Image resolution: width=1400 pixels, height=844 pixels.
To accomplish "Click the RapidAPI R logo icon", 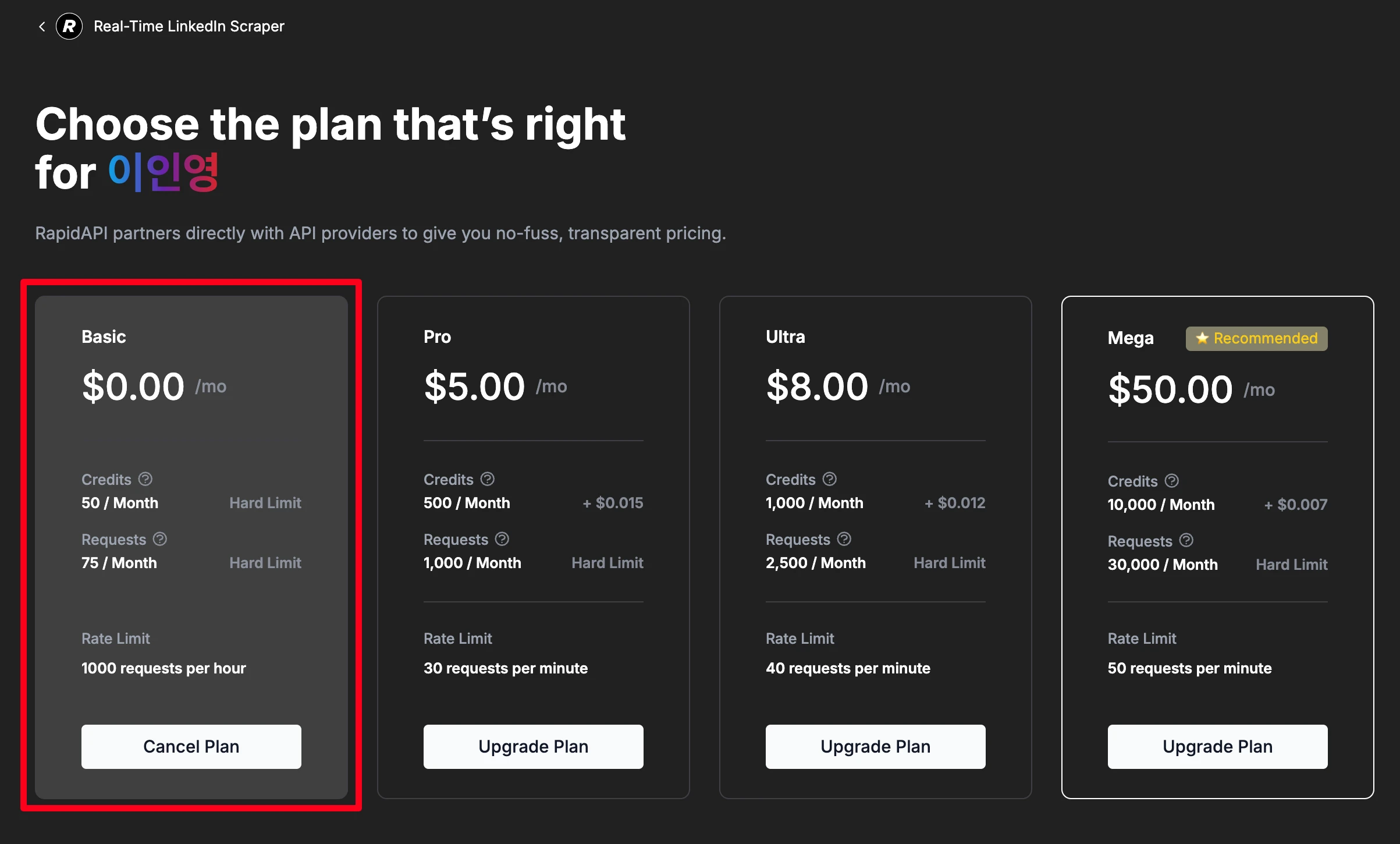I will pyautogui.click(x=69, y=26).
